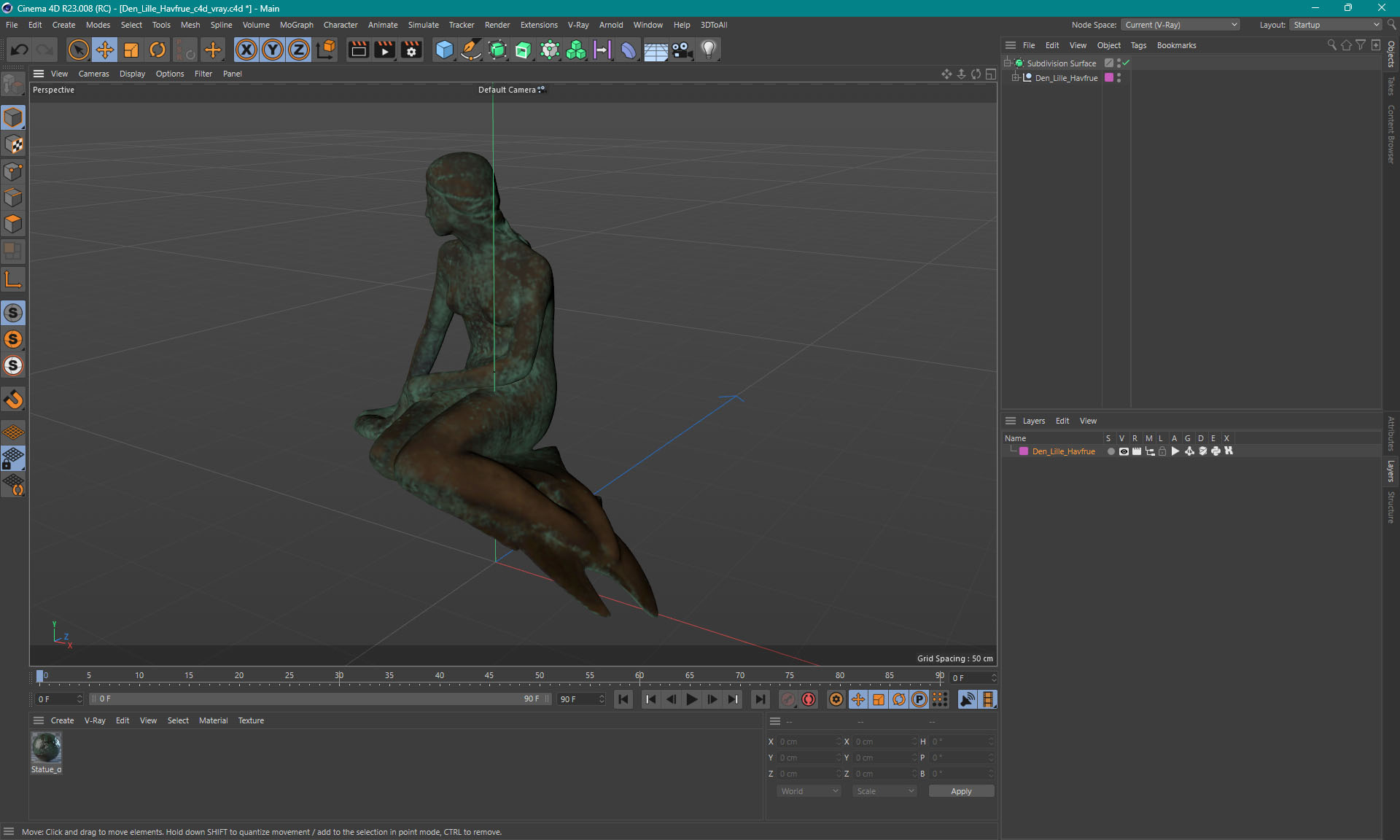Toggle Autokeying button

[x=809, y=699]
